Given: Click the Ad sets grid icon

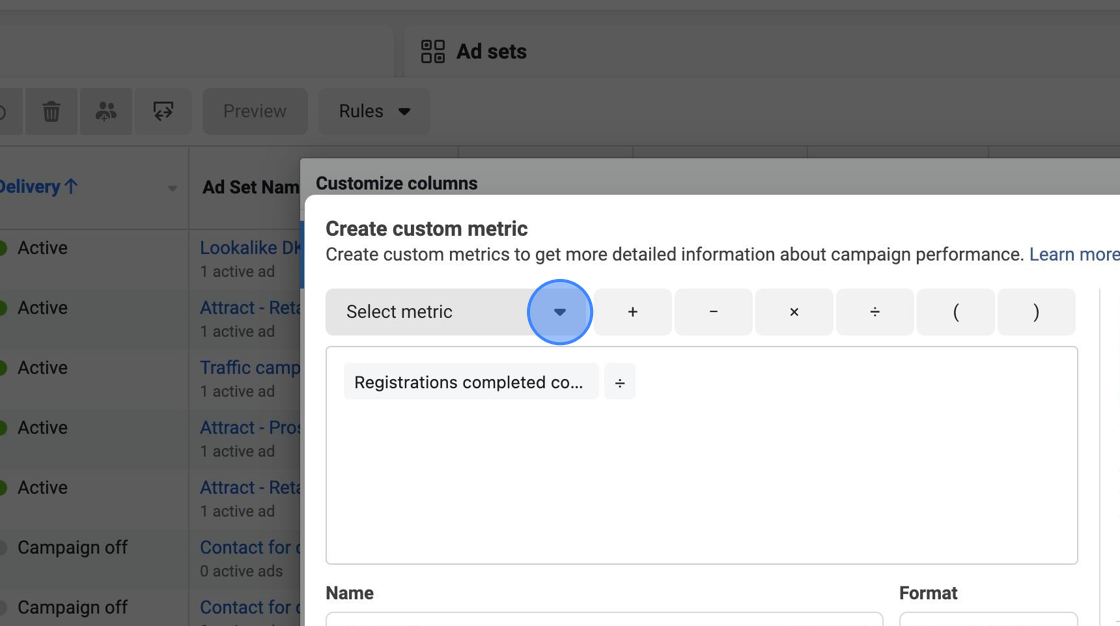Looking at the screenshot, I should click(x=431, y=51).
